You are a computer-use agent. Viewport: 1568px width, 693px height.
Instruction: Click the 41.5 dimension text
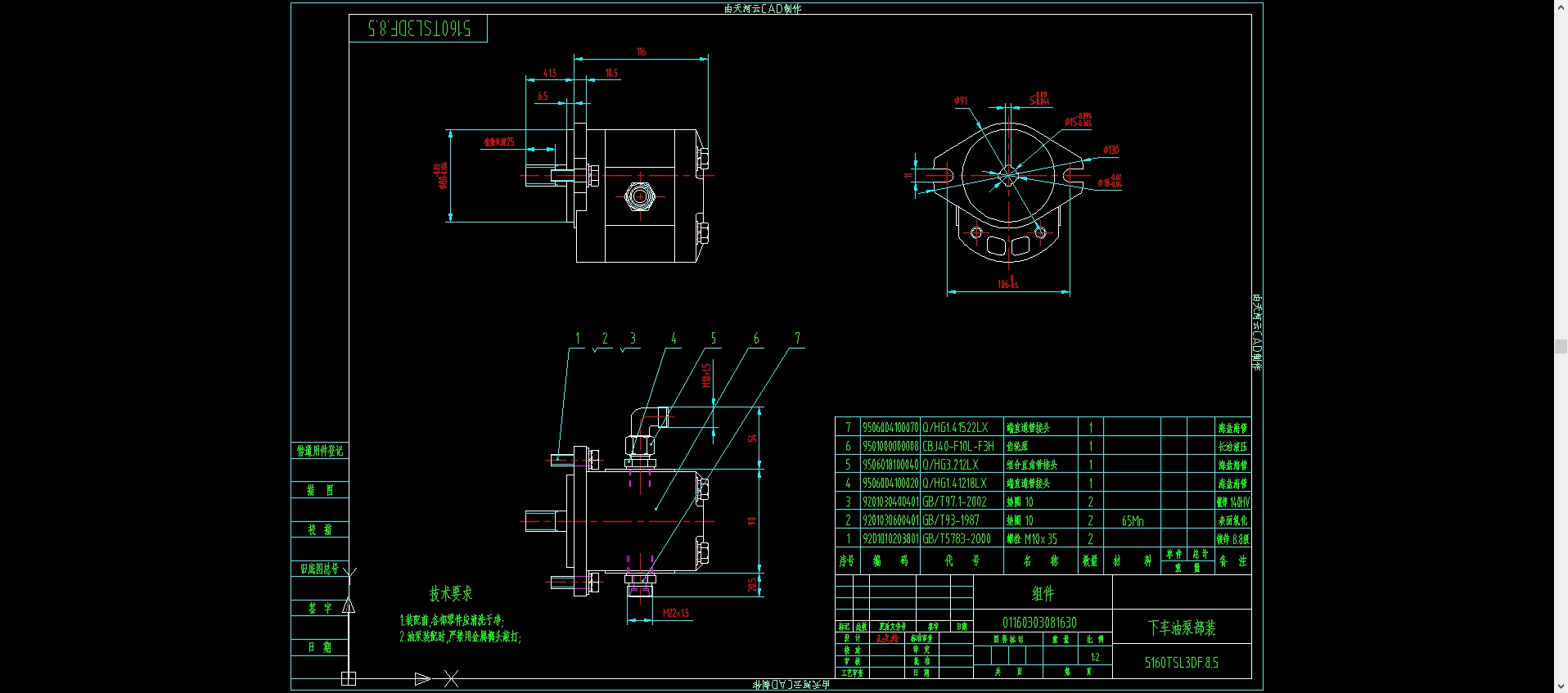[550, 73]
